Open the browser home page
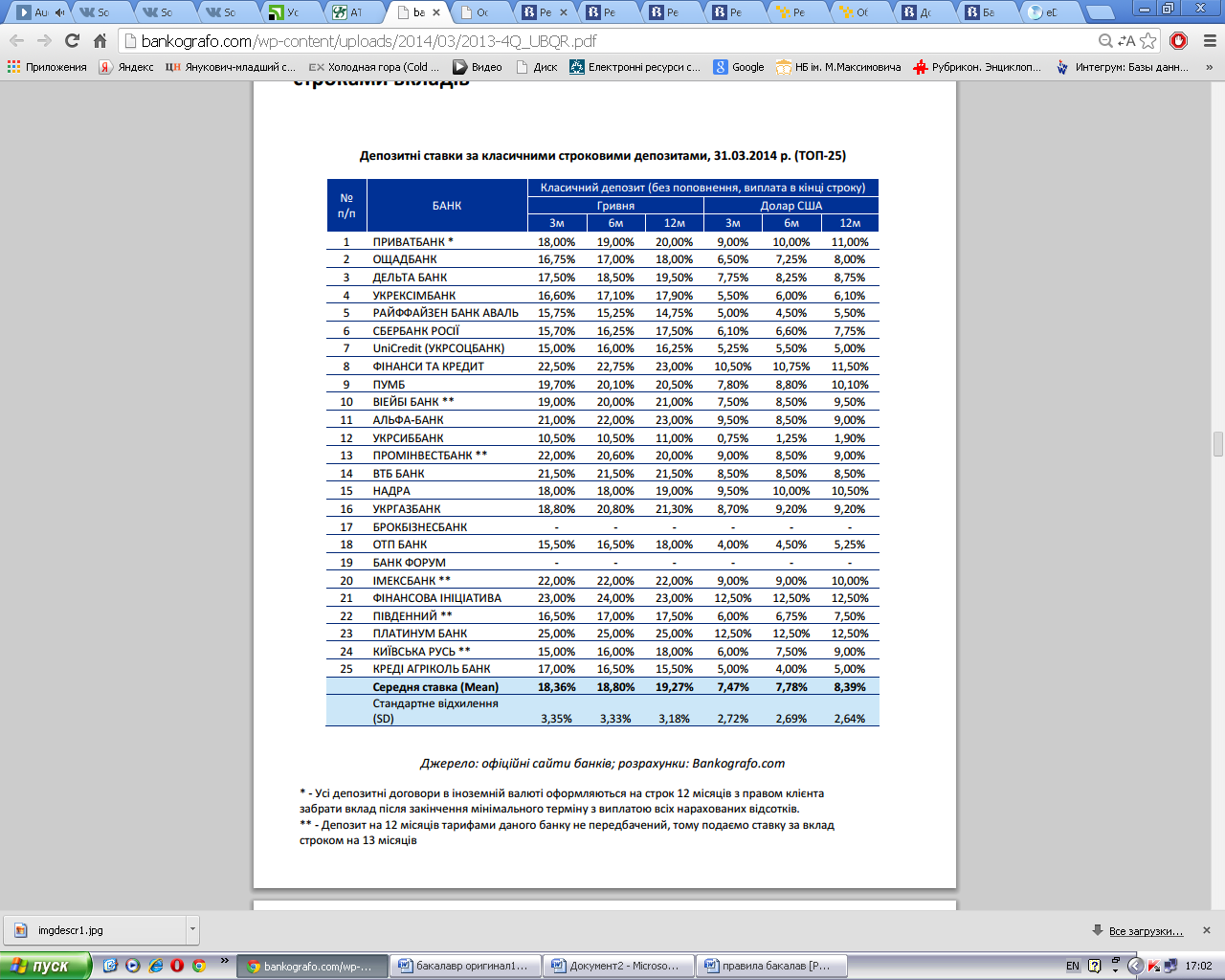 pyautogui.click(x=100, y=41)
